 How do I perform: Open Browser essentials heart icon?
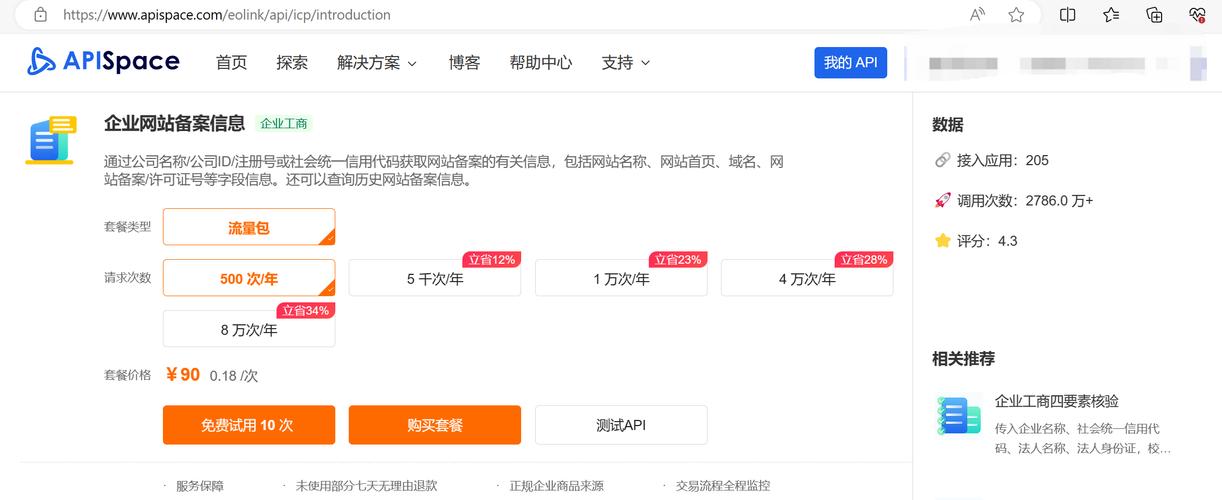(1197, 15)
